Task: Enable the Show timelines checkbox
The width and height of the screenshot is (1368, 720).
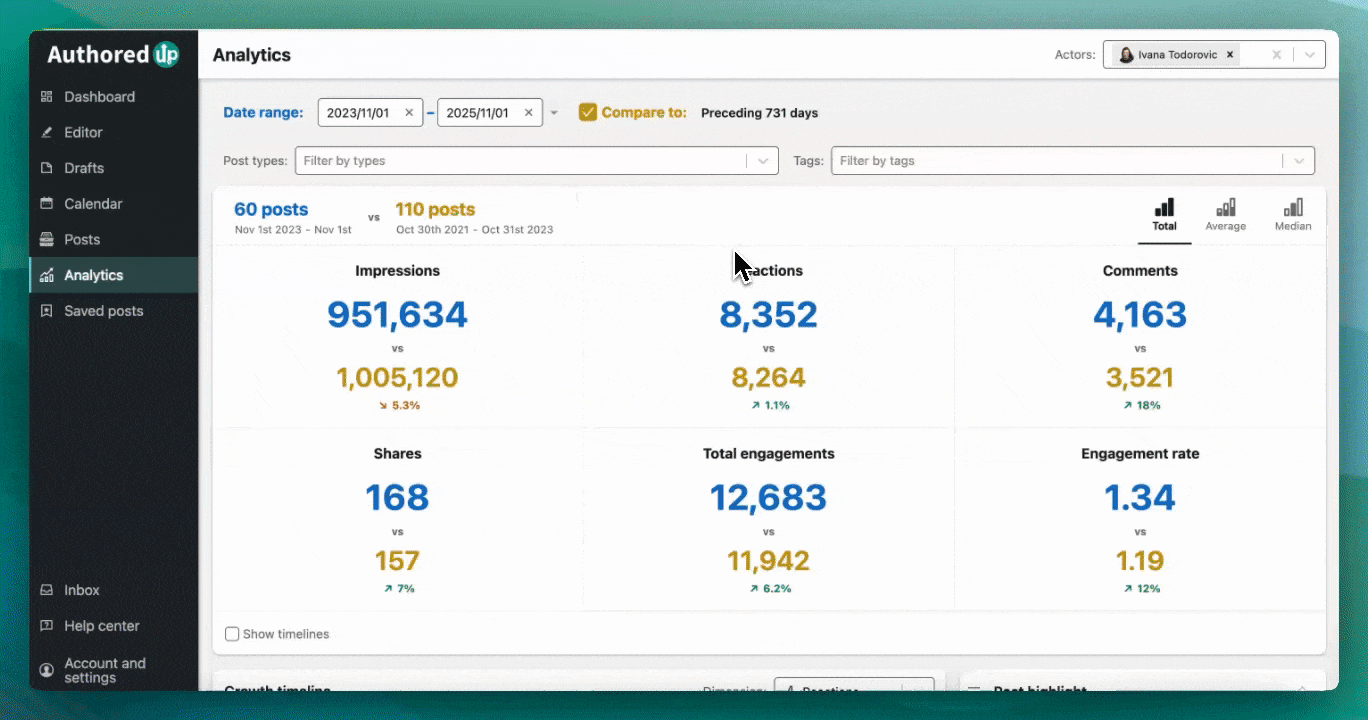Action: tap(232, 634)
